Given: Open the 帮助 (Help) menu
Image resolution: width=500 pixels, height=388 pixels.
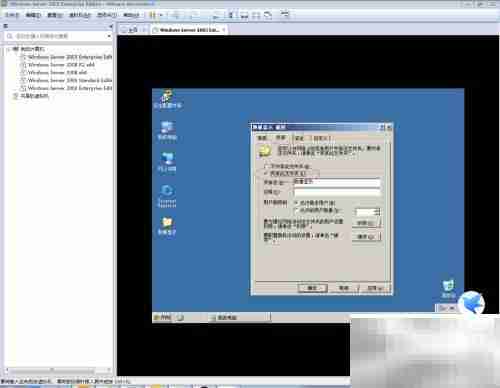Looking at the screenshot, I should point(131,15).
